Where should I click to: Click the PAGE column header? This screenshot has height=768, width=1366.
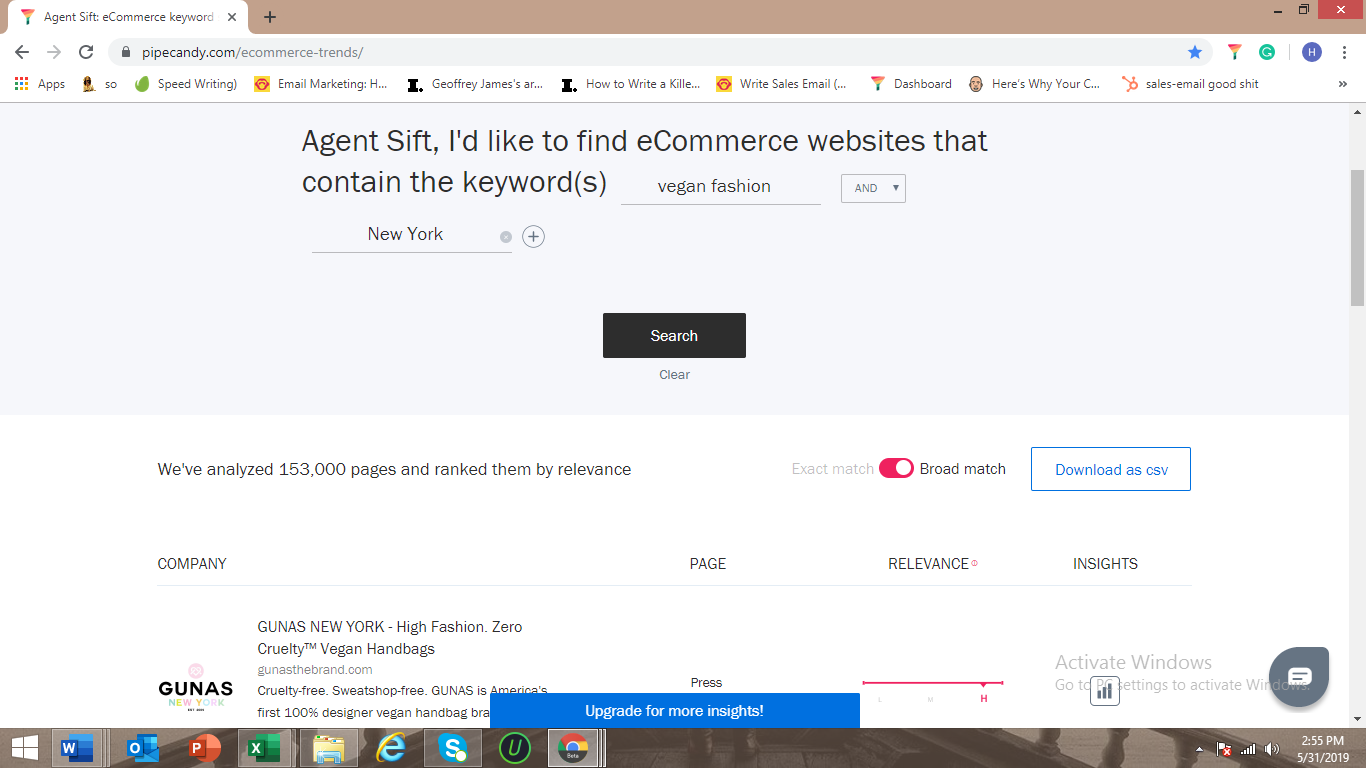click(x=708, y=564)
